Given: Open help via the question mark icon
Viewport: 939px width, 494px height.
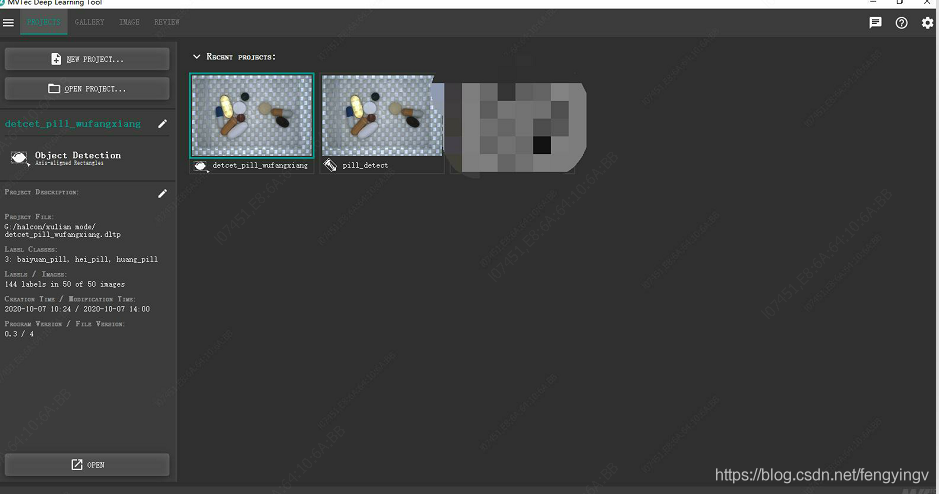Looking at the screenshot, I should tap(901, 22).
